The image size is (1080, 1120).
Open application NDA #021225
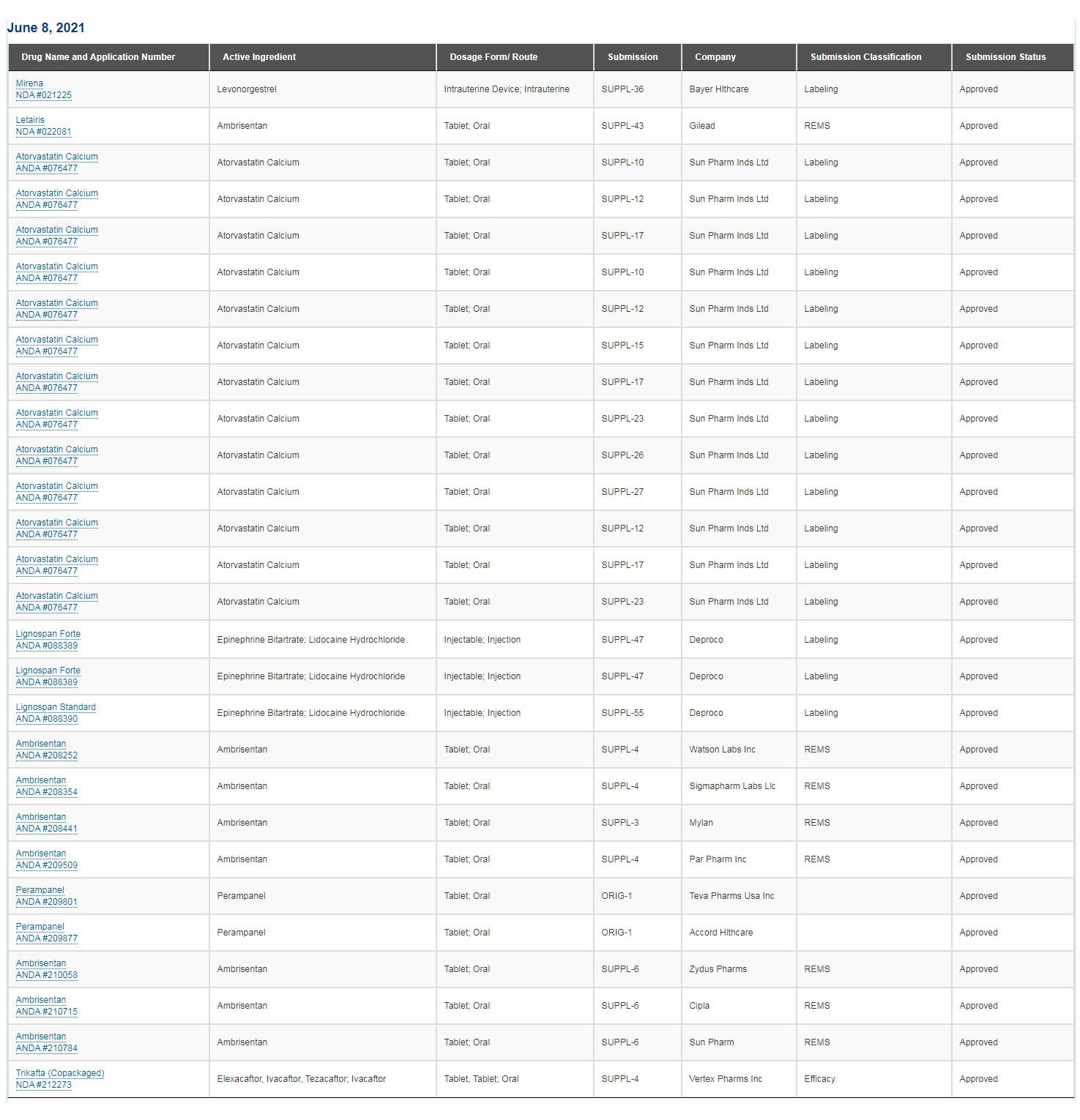44,95
